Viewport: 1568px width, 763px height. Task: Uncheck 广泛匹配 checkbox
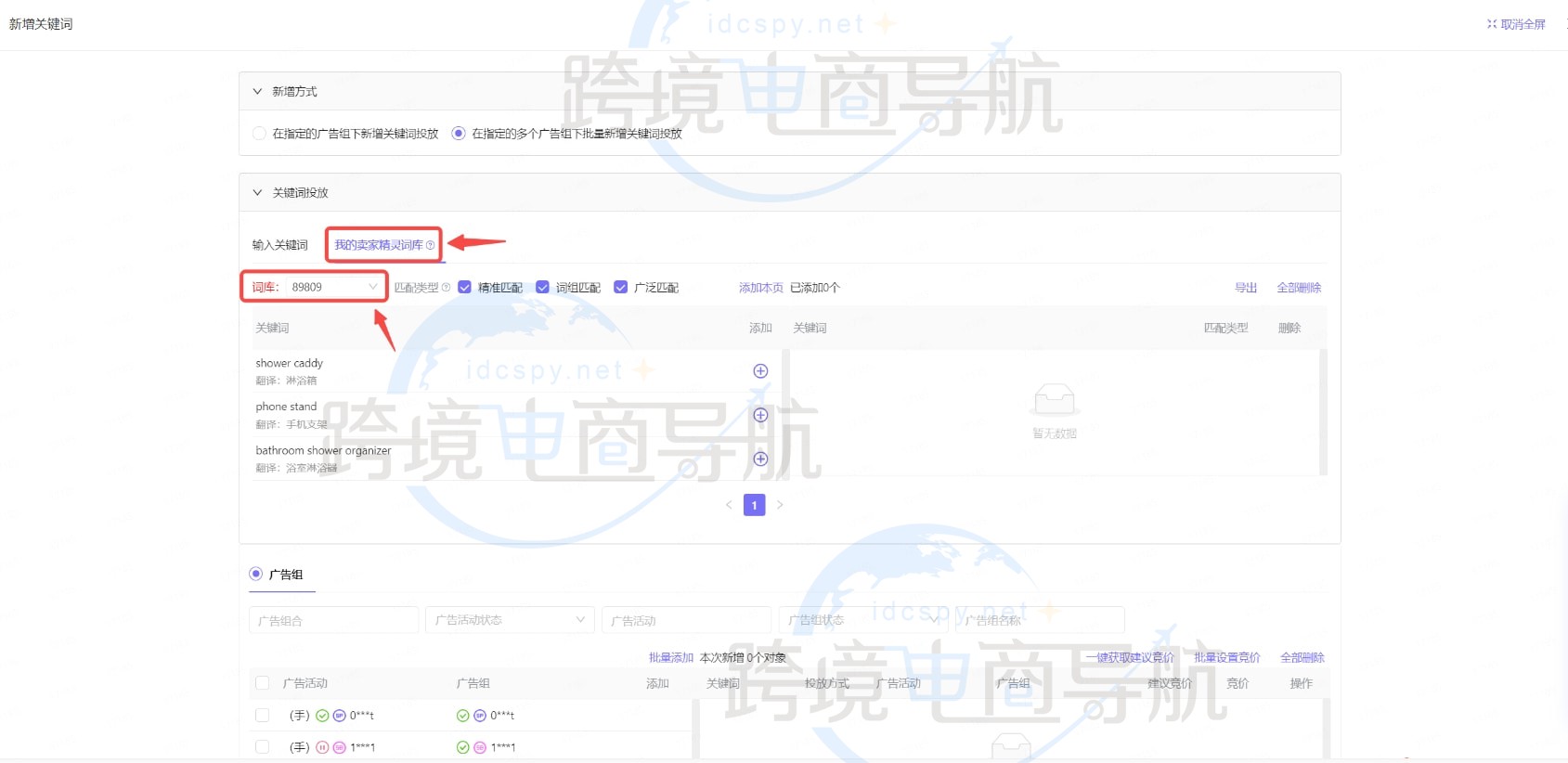[x=620, y=288]
